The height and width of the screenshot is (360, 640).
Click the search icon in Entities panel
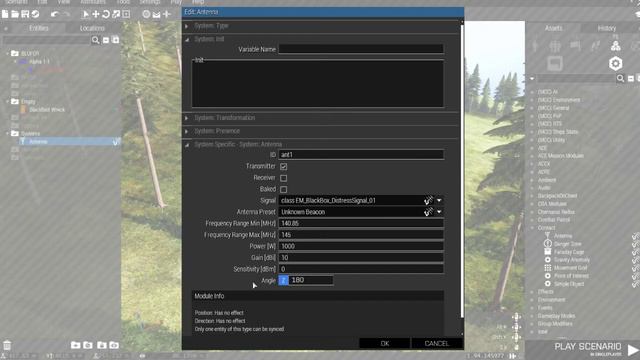[x=96, y=40]
